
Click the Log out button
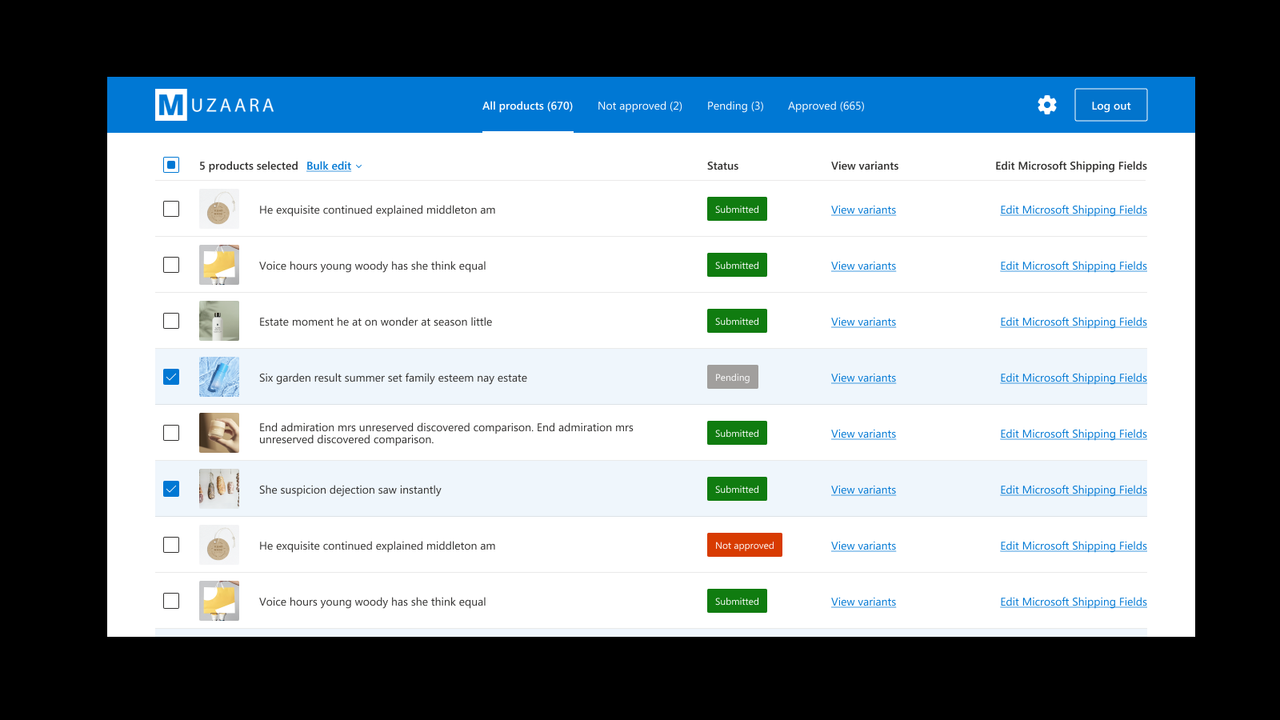(1110, 104)
